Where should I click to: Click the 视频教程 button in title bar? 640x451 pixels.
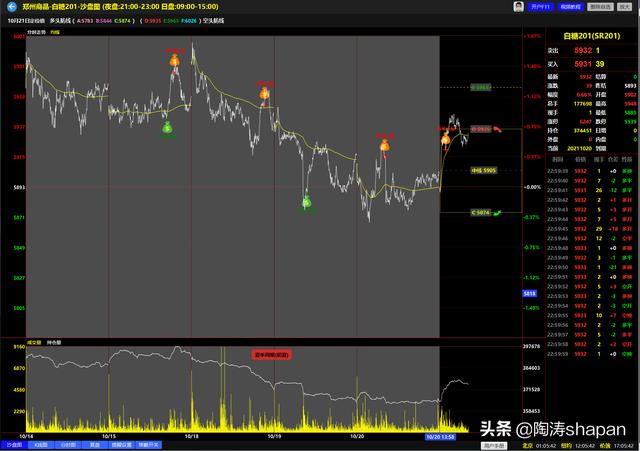[x=571, y=6]
